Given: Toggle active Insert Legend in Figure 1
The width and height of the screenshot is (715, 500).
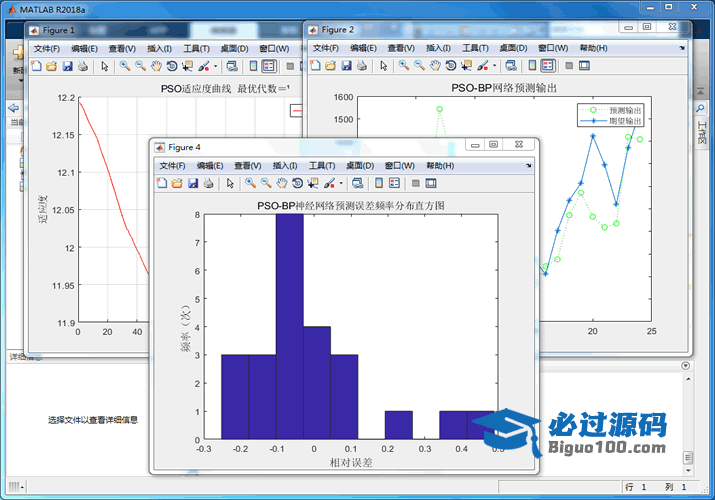Looking at the screenshot, I should pos(269,67).
